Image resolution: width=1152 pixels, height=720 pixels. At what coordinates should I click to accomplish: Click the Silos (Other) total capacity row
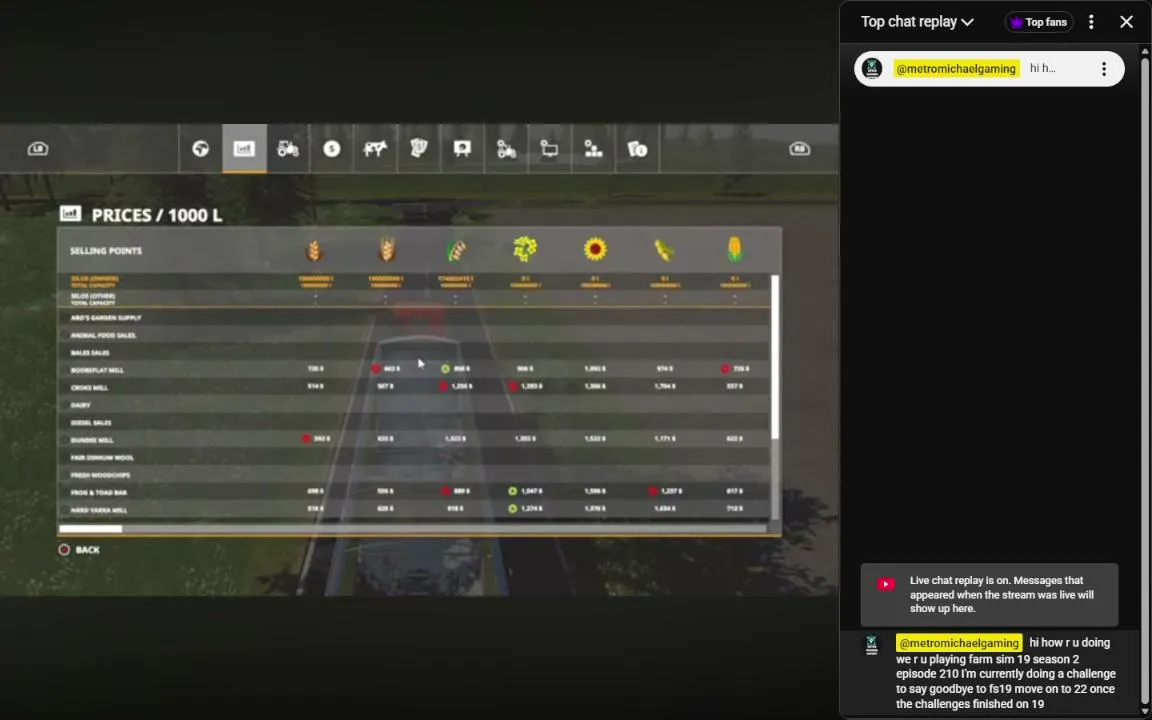tap(414, 299)
